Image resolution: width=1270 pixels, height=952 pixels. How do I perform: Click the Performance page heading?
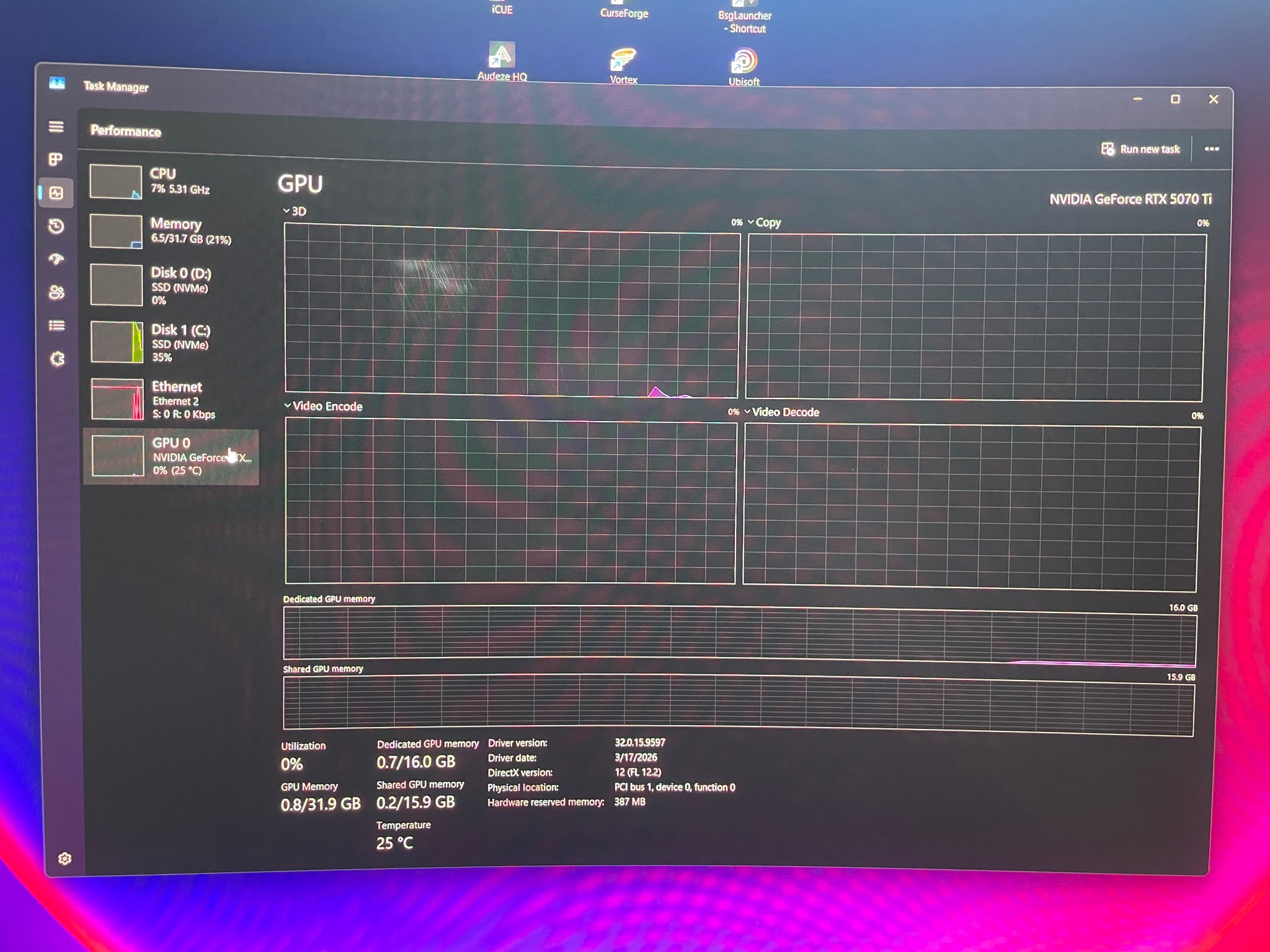126,131
